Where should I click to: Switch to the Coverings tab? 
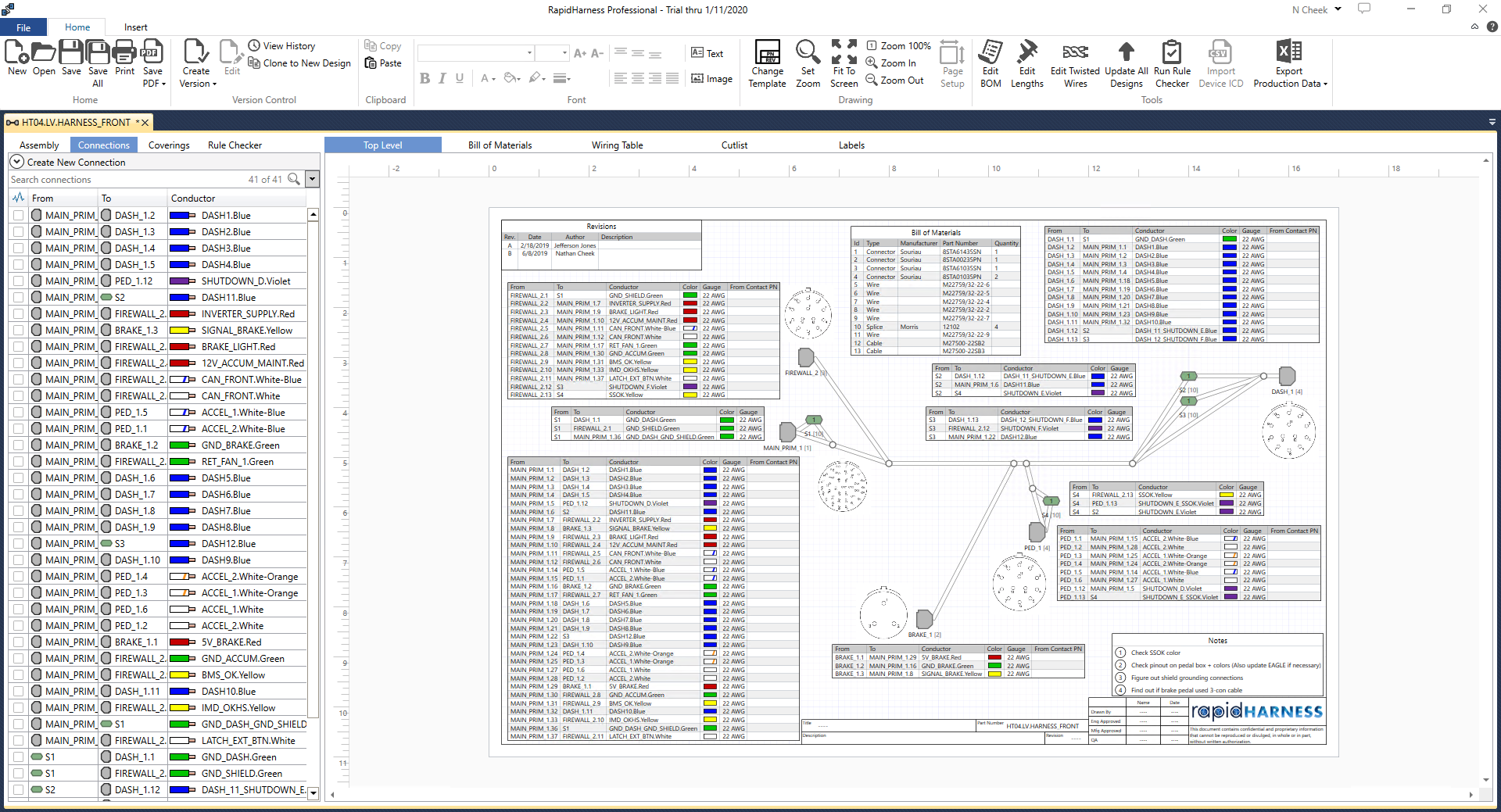[x=169, y=145]
